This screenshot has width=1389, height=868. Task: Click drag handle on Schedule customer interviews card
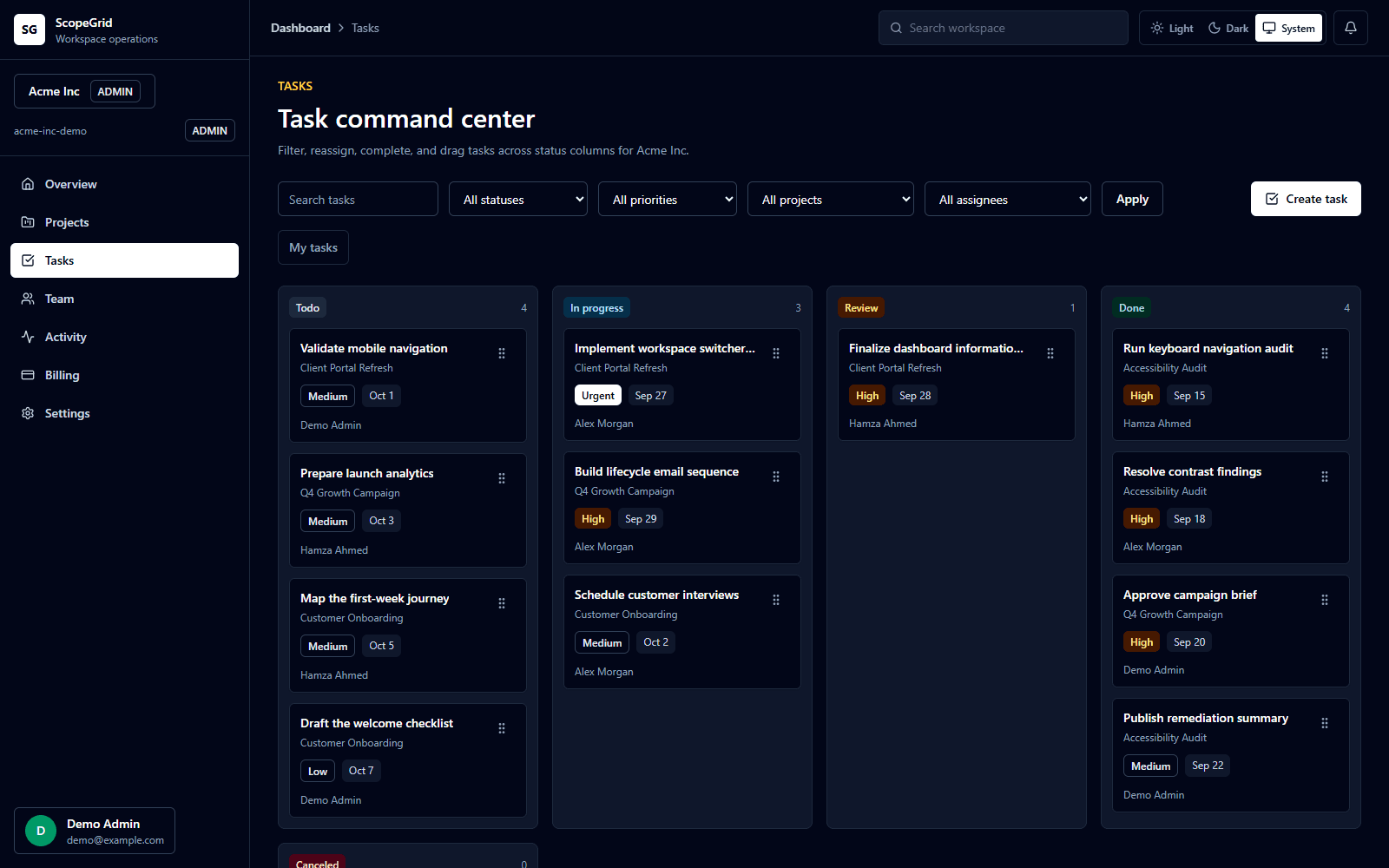point(776,600)
